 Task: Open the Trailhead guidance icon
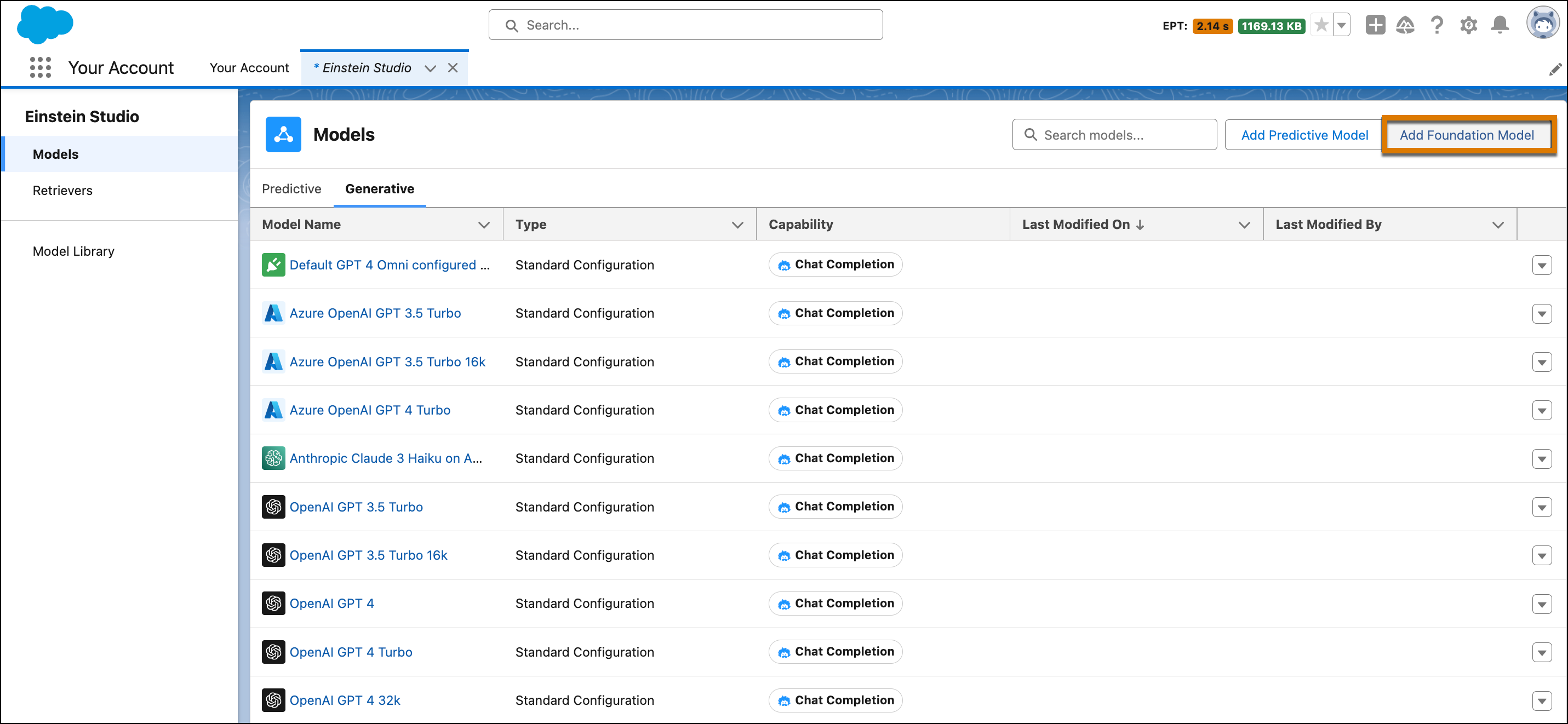click(x=1405, y=25)
